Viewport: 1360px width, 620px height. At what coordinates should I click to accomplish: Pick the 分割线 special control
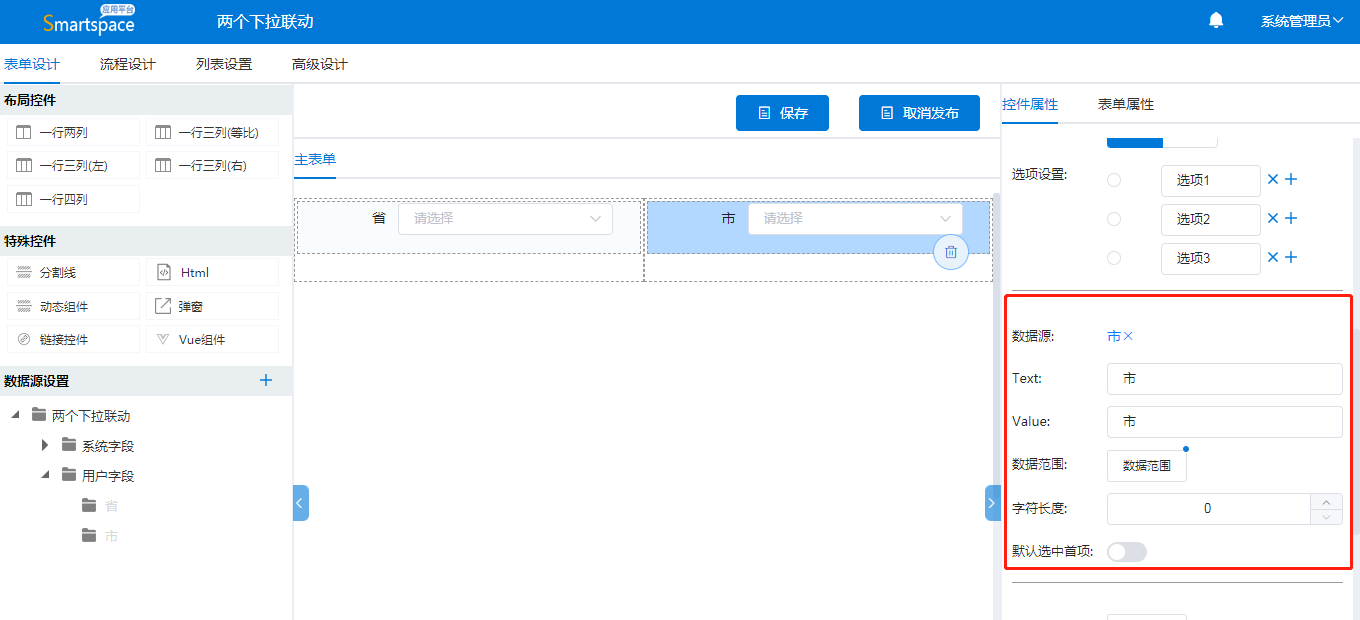(x=73, y=272)
